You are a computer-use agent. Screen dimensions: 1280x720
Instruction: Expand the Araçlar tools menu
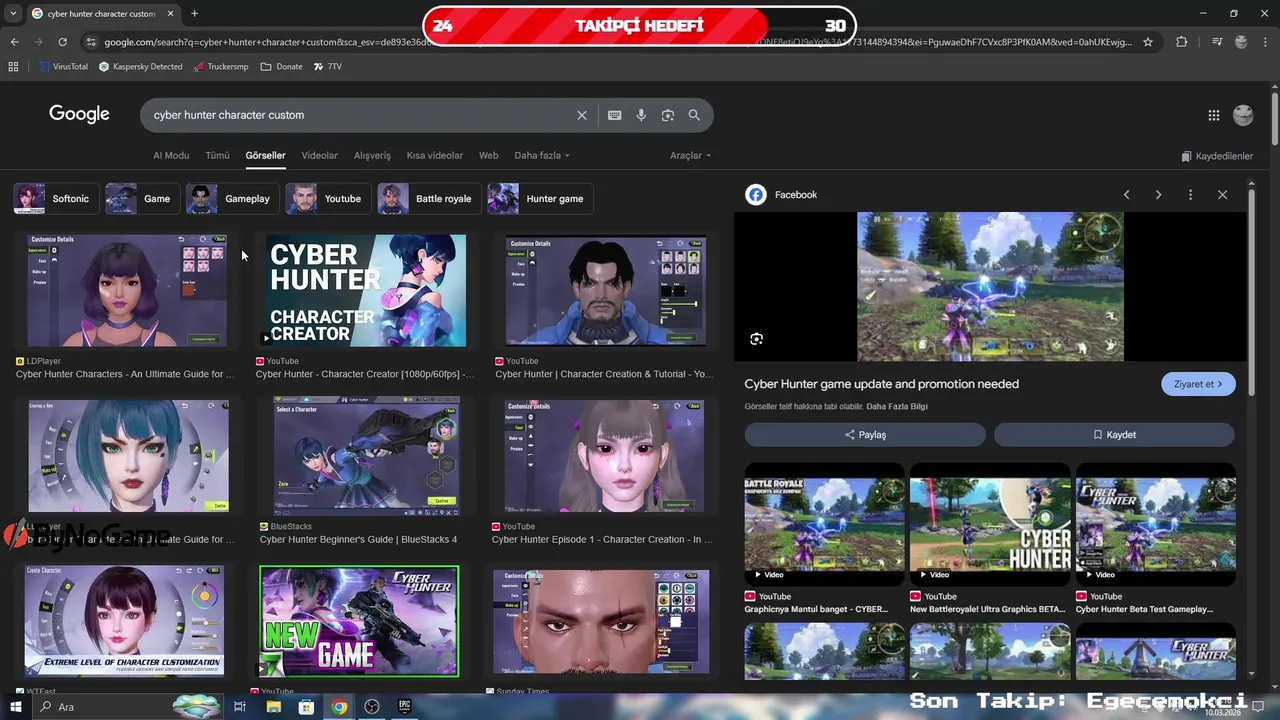691,156
